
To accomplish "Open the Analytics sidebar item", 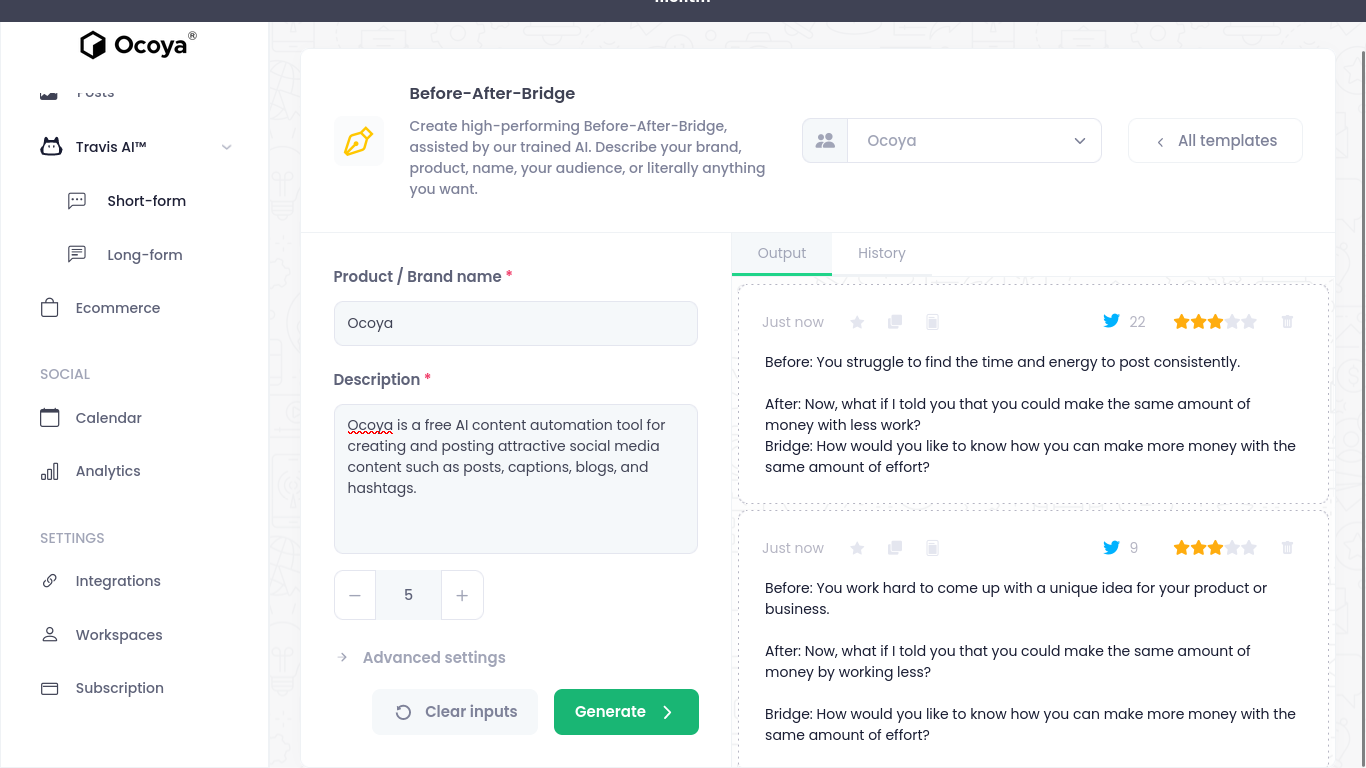I will point(107,471).
